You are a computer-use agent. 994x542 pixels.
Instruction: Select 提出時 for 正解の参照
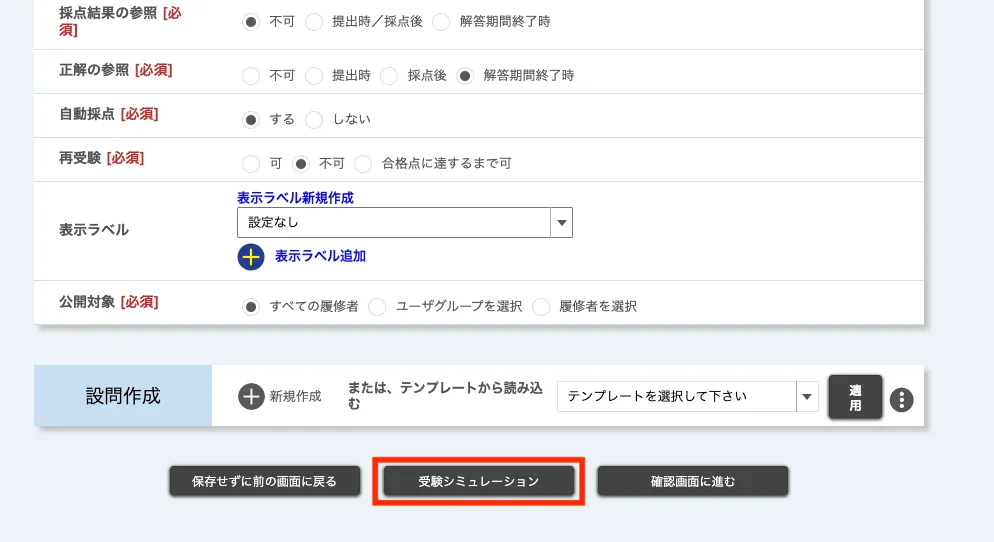click(x=314, y=75)
